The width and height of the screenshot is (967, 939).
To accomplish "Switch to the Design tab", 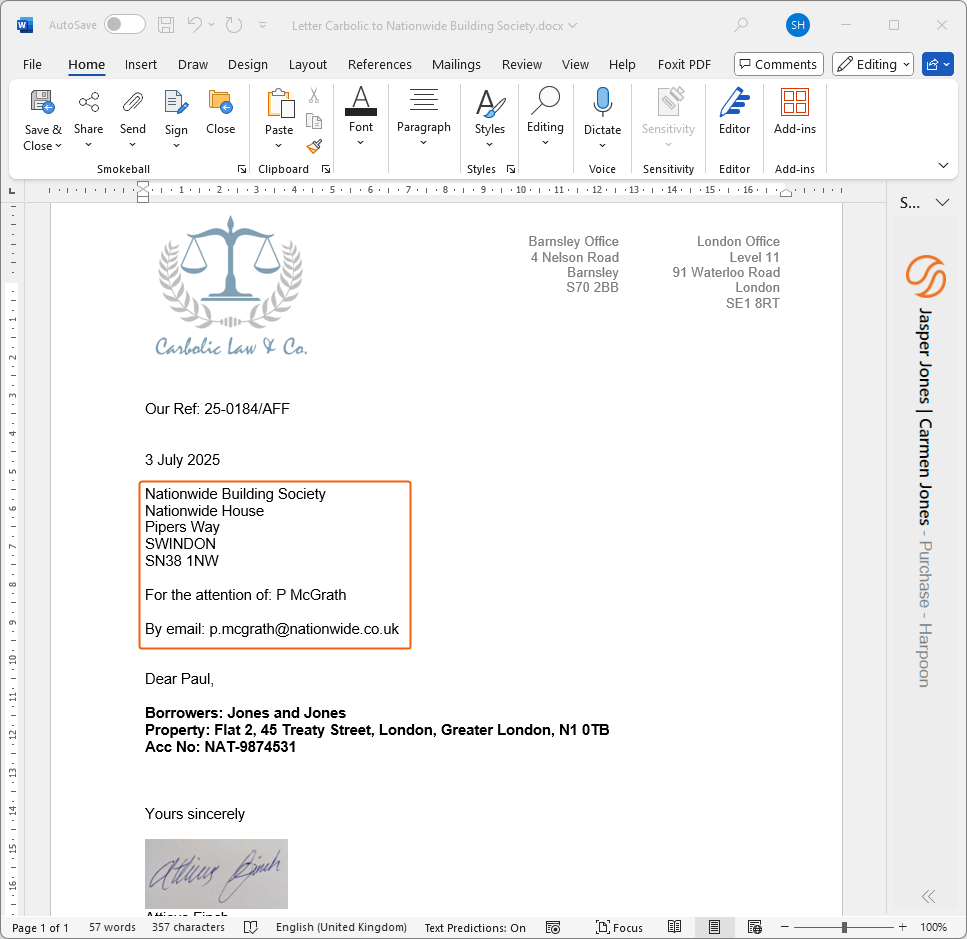I will [248, 65].
